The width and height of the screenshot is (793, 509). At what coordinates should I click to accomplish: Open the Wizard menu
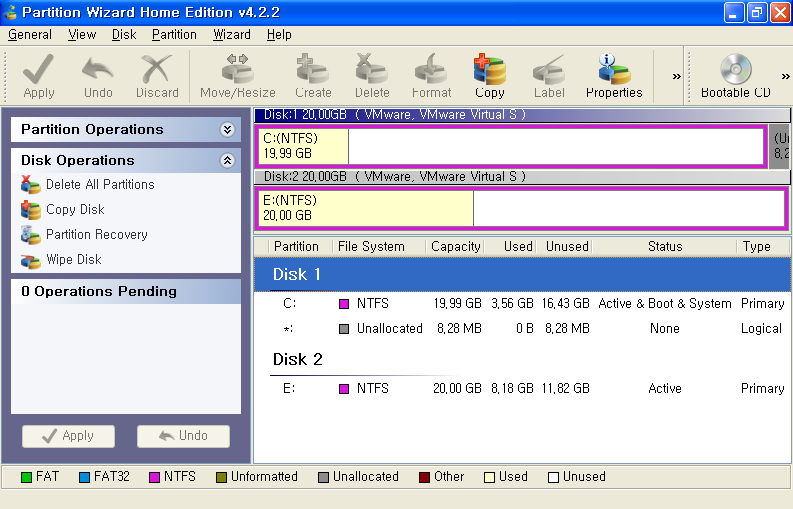coord(232,34)
